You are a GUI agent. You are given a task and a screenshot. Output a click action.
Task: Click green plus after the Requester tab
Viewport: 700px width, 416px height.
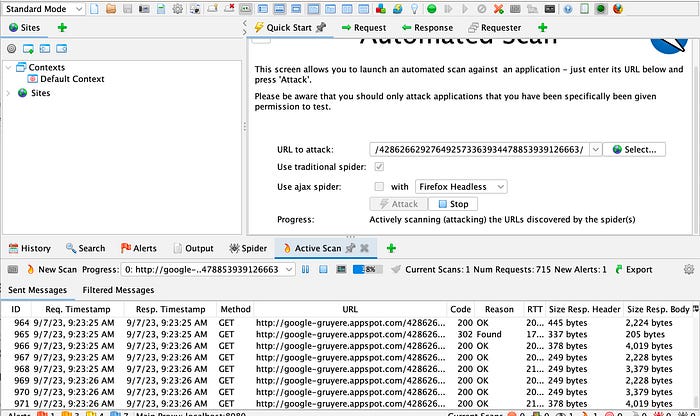click(x=542, y=27)
